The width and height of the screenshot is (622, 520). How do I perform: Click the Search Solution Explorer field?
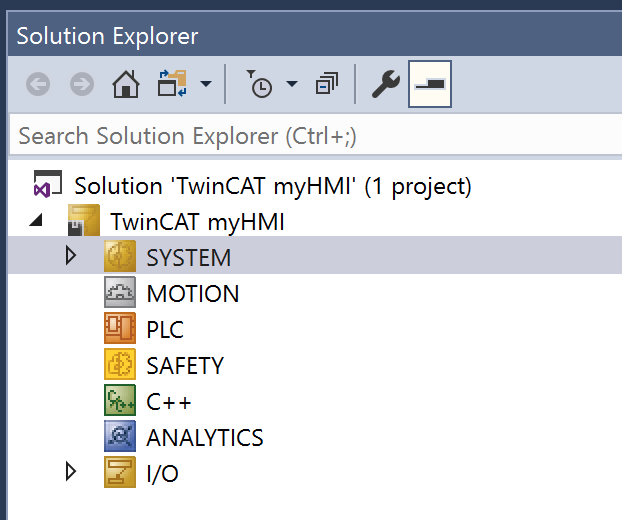click(x=316, y=136)
